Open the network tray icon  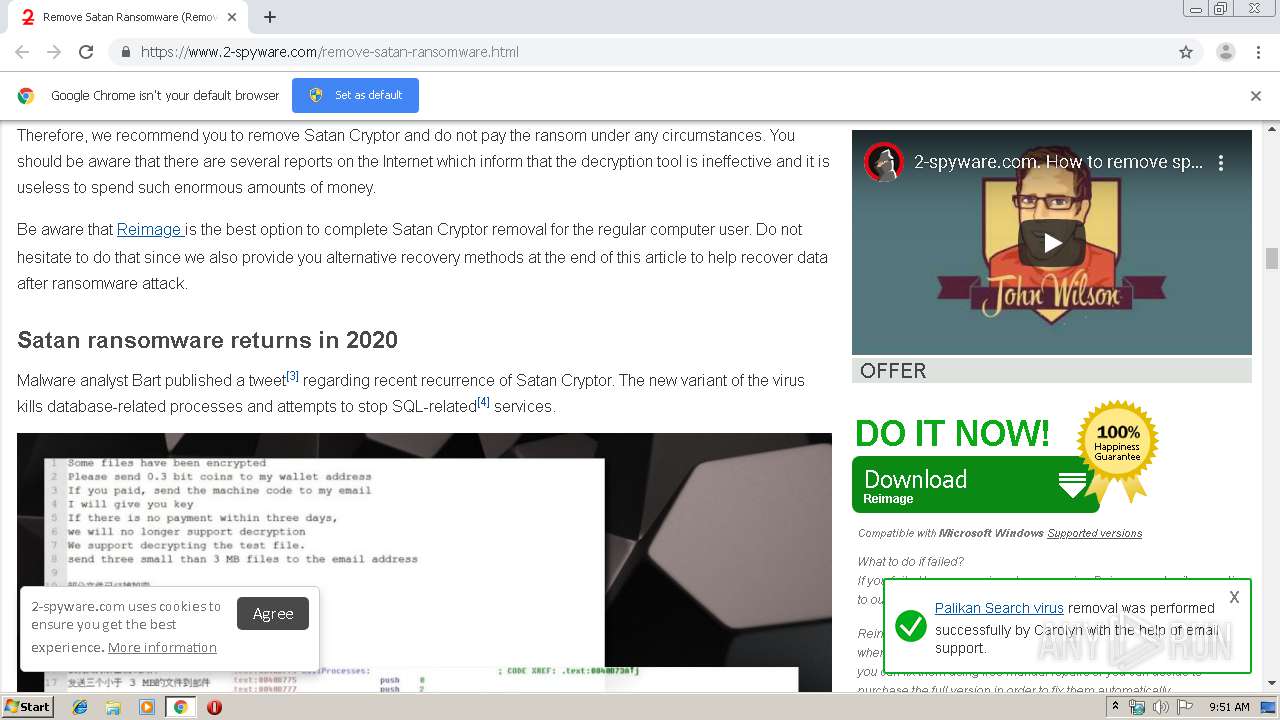click(x=1137, y=707)
